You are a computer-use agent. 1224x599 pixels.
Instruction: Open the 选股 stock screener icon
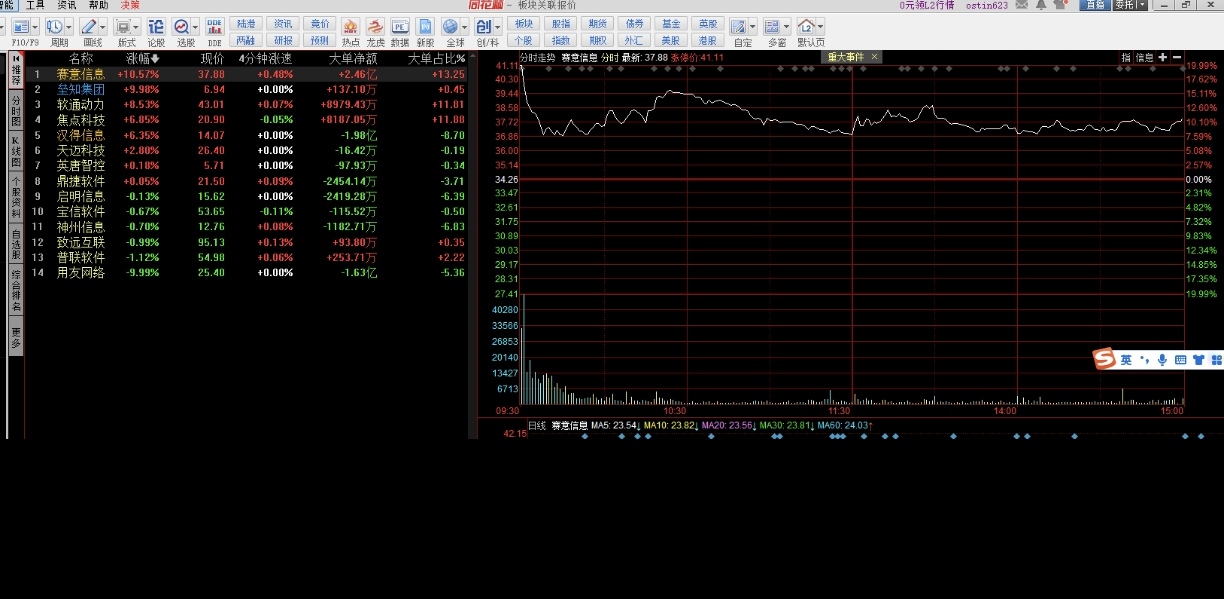click(x=181, y=26)
